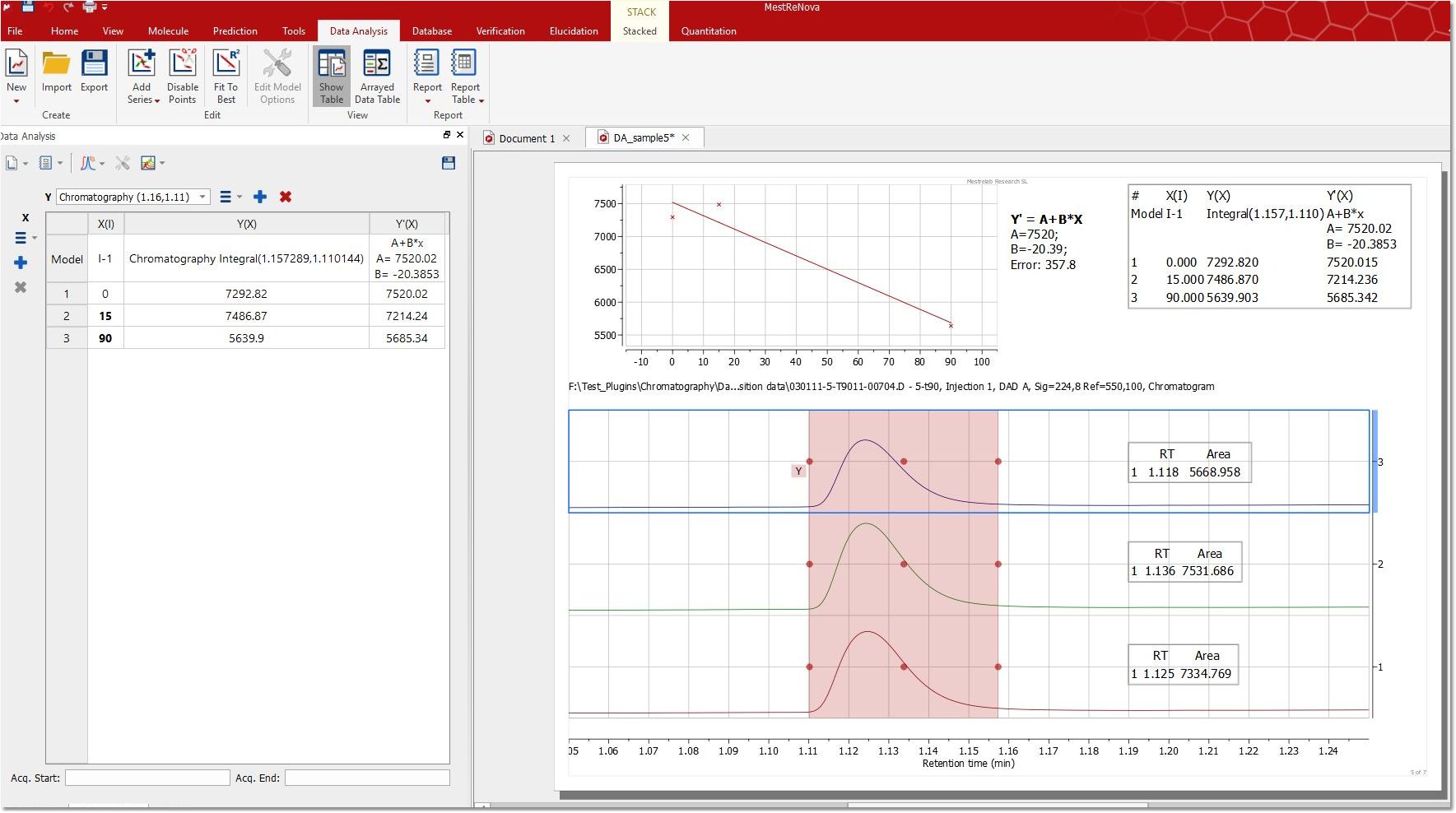Click the Save icon in the quick access bar
1456x813 pixels.
pos(27,7)
